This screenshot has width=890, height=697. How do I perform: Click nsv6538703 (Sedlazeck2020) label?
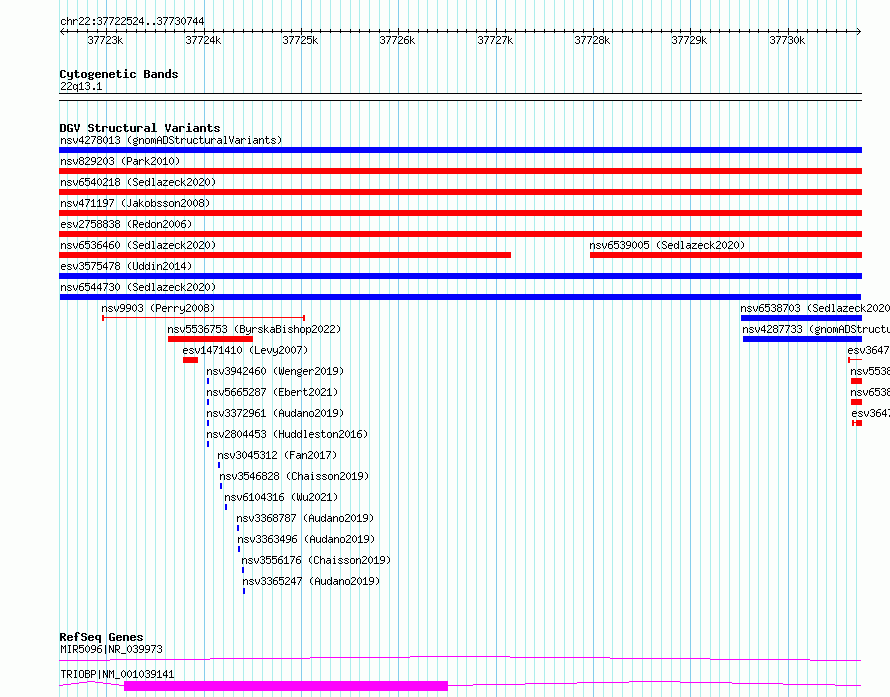tap(815, 308)
